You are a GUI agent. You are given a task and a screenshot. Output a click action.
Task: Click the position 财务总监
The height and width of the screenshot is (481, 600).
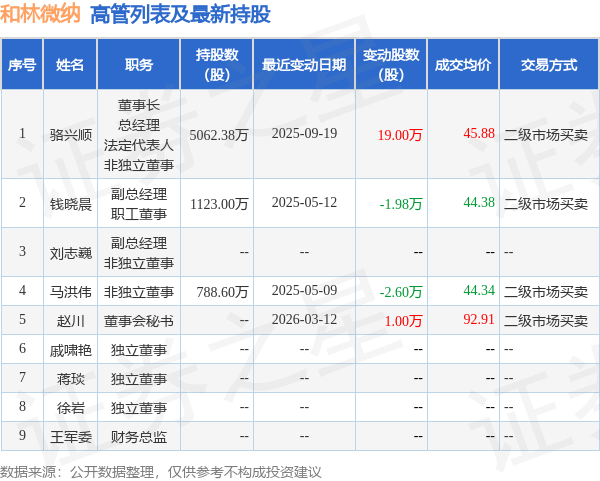pos(139,437)
